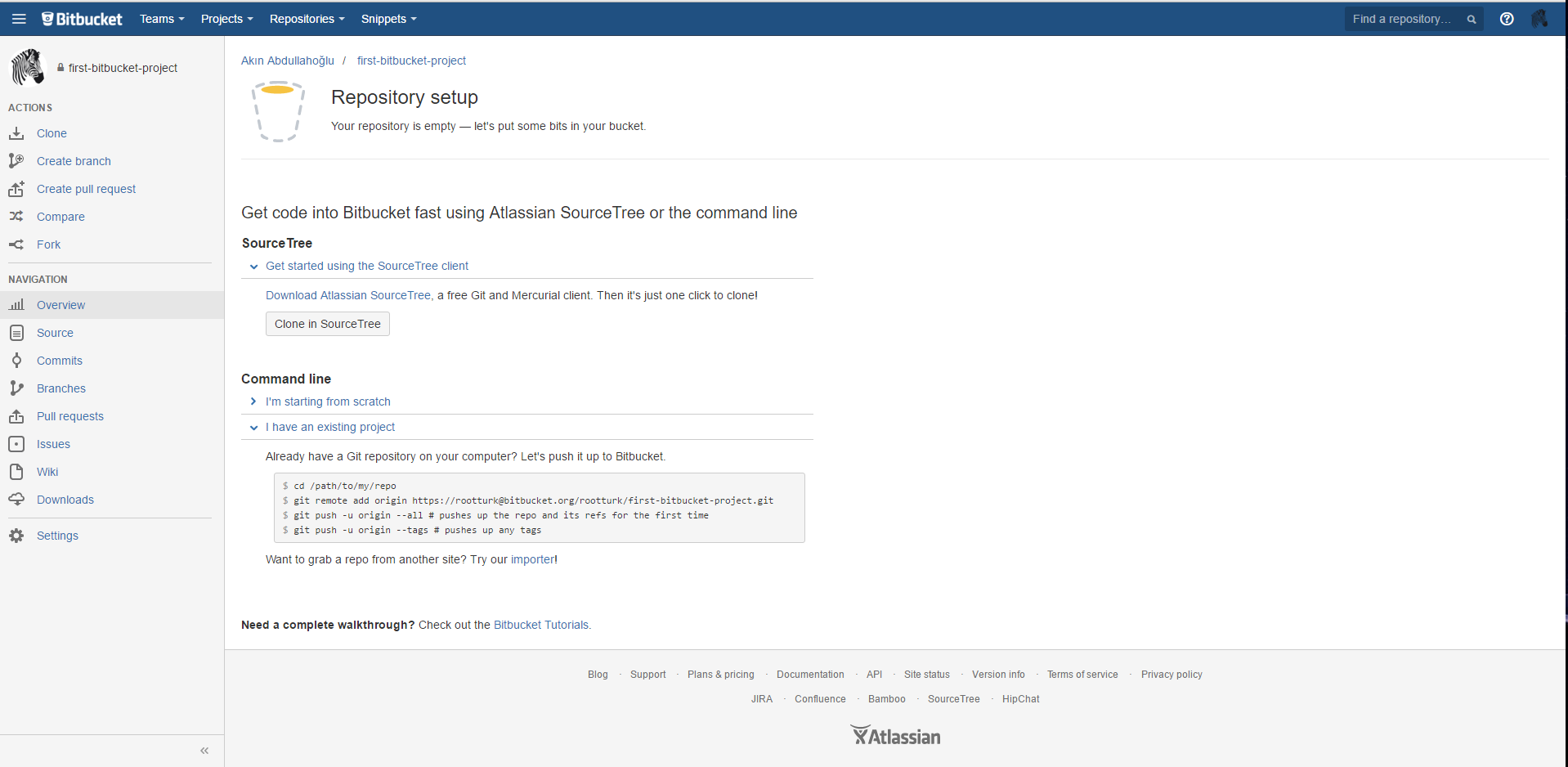
Task: Click the search magnifier icon
Action: pos(1472,20)
